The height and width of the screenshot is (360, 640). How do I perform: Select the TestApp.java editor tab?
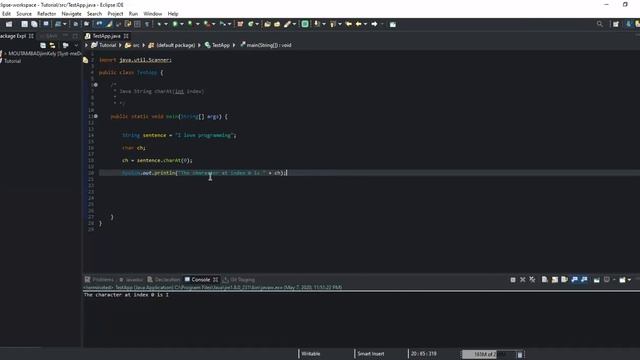(x=106, y=36)
